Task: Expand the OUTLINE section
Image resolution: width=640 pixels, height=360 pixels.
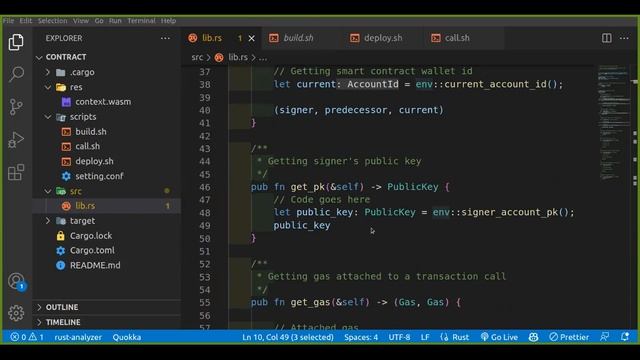Action: (62, 307)
